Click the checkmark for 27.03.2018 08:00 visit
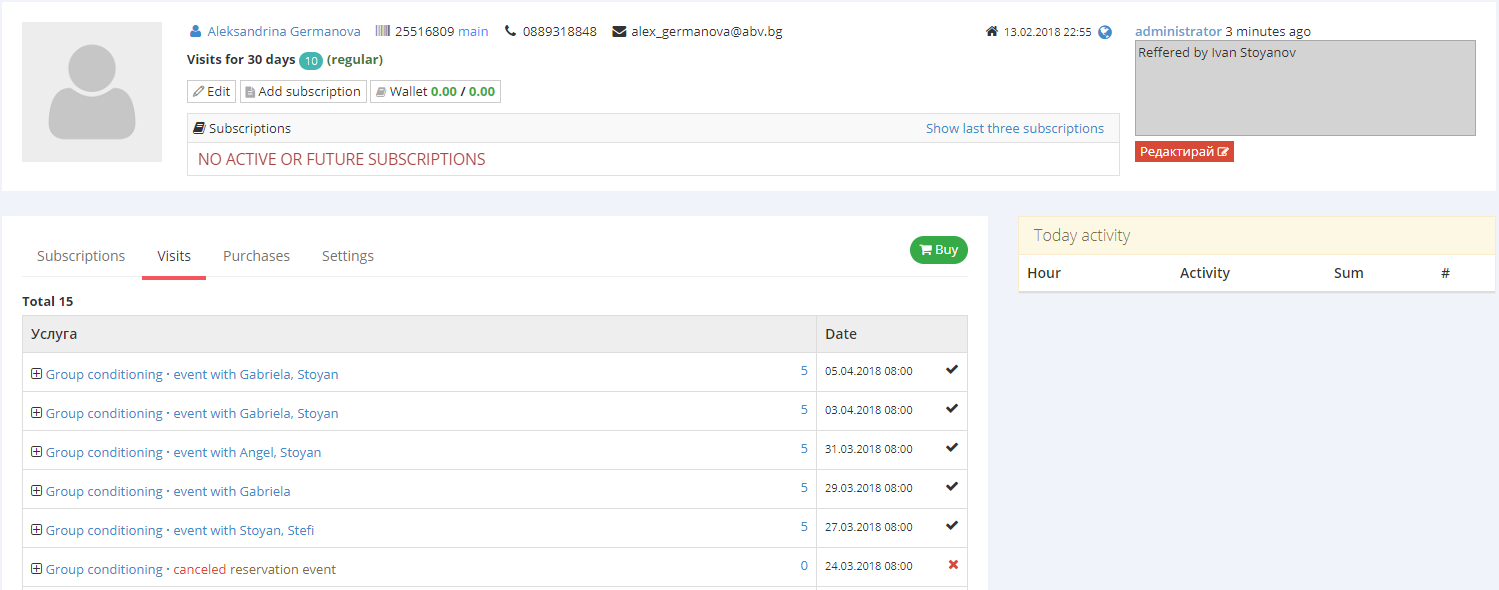1499x590 pixels. 952,525
